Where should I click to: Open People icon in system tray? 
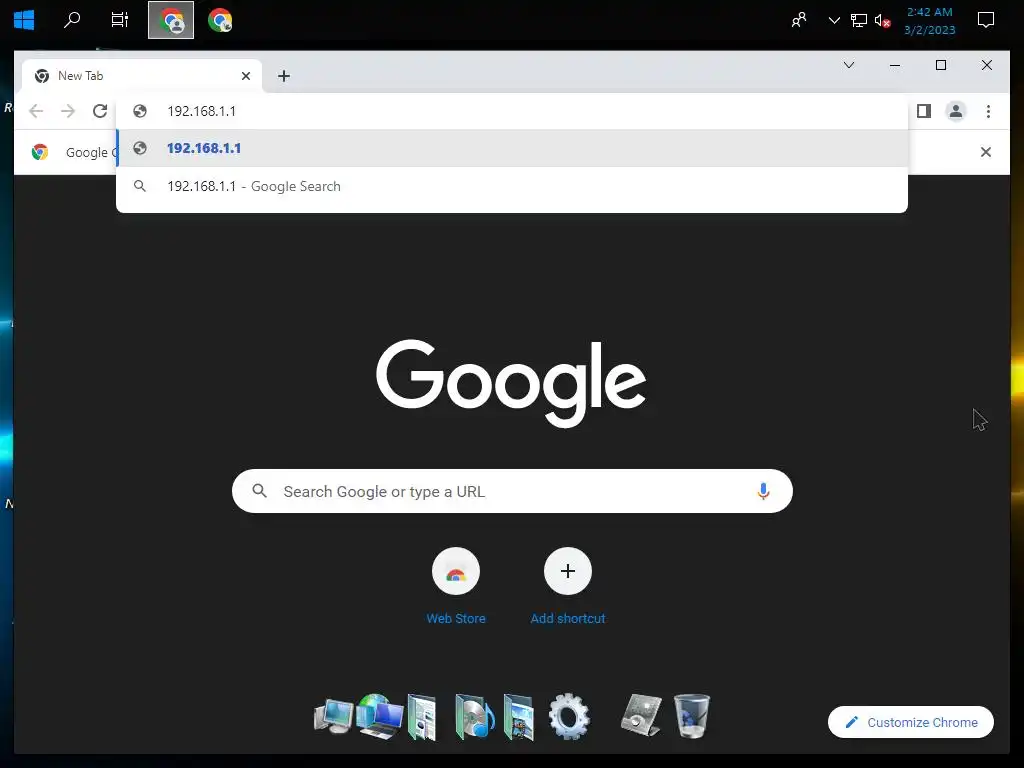[799, 20]
